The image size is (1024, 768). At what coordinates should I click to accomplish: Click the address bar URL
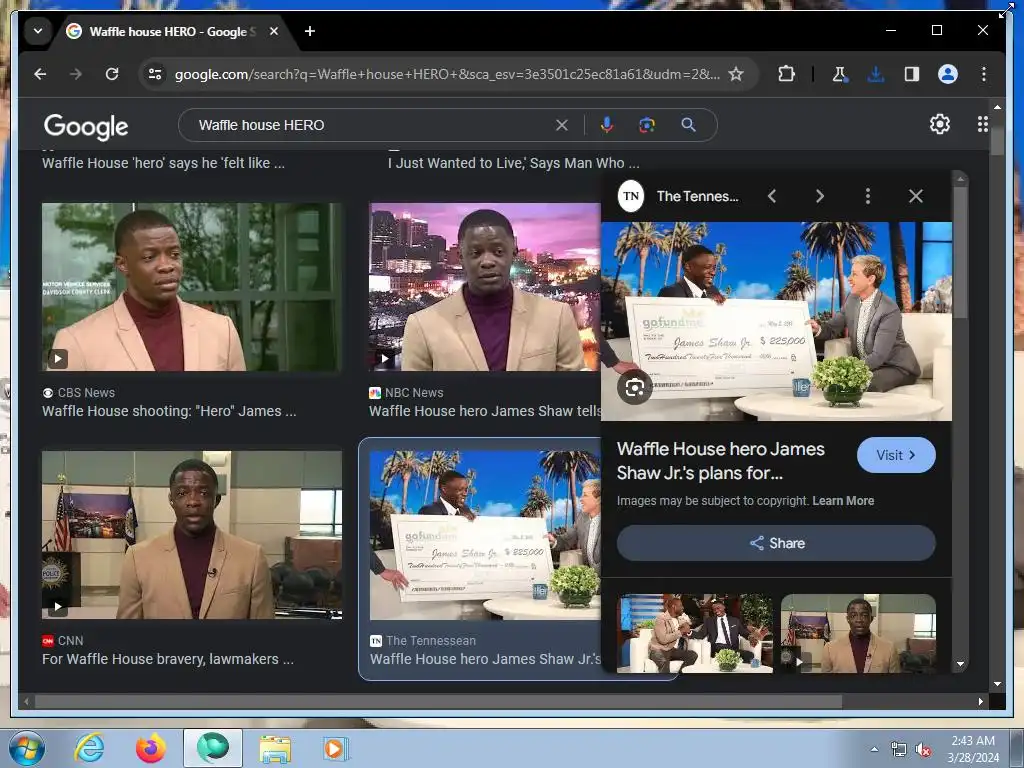[447, 74]
